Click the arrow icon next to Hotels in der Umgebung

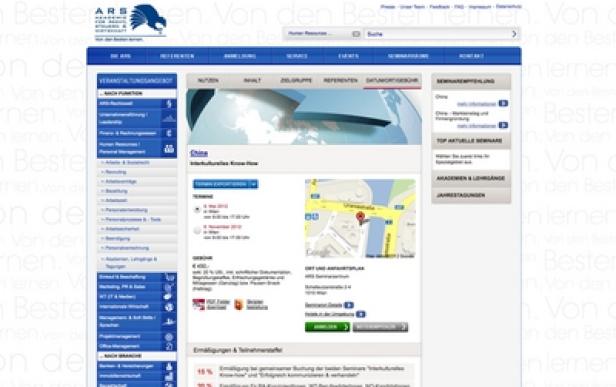(361, 314)
